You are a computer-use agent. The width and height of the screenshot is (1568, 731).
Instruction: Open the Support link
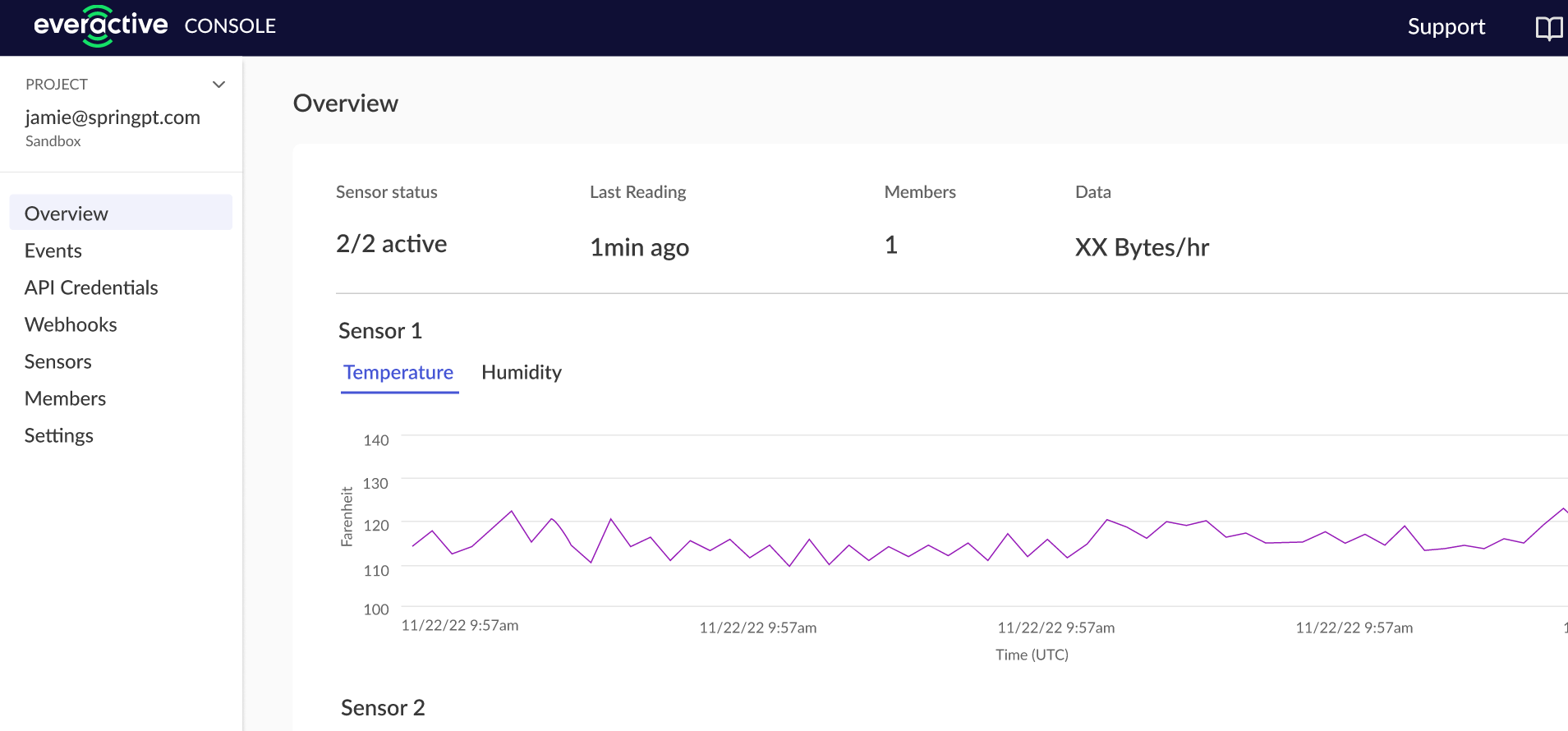tap(1446, 27)
